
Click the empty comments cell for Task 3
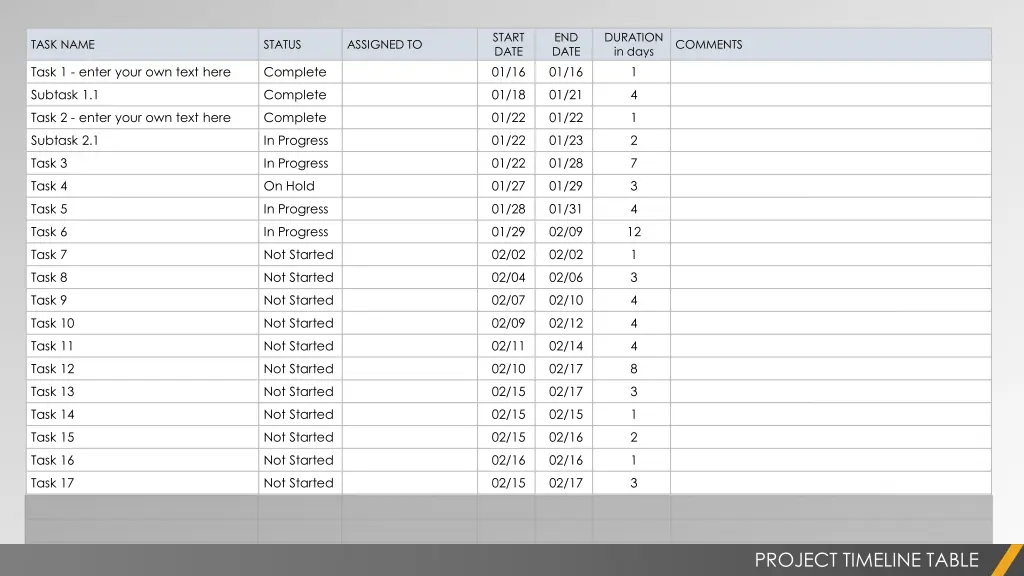point(830,163)
